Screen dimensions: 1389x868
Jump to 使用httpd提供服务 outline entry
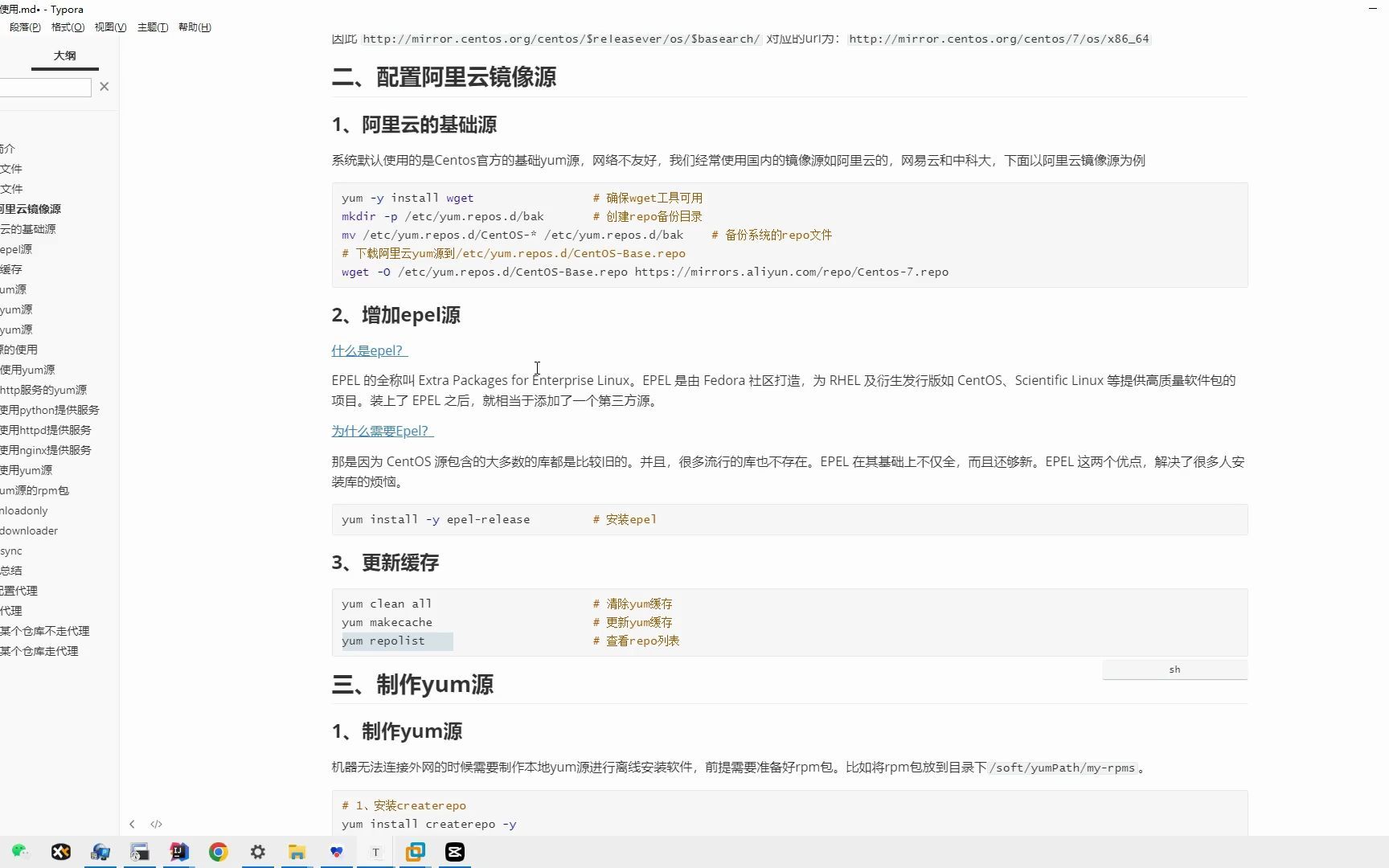(46, 430)
